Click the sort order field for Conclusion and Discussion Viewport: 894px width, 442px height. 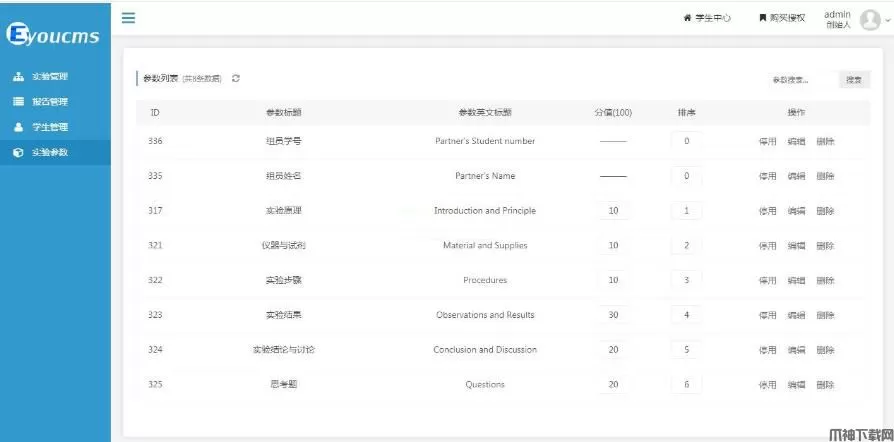686,350
